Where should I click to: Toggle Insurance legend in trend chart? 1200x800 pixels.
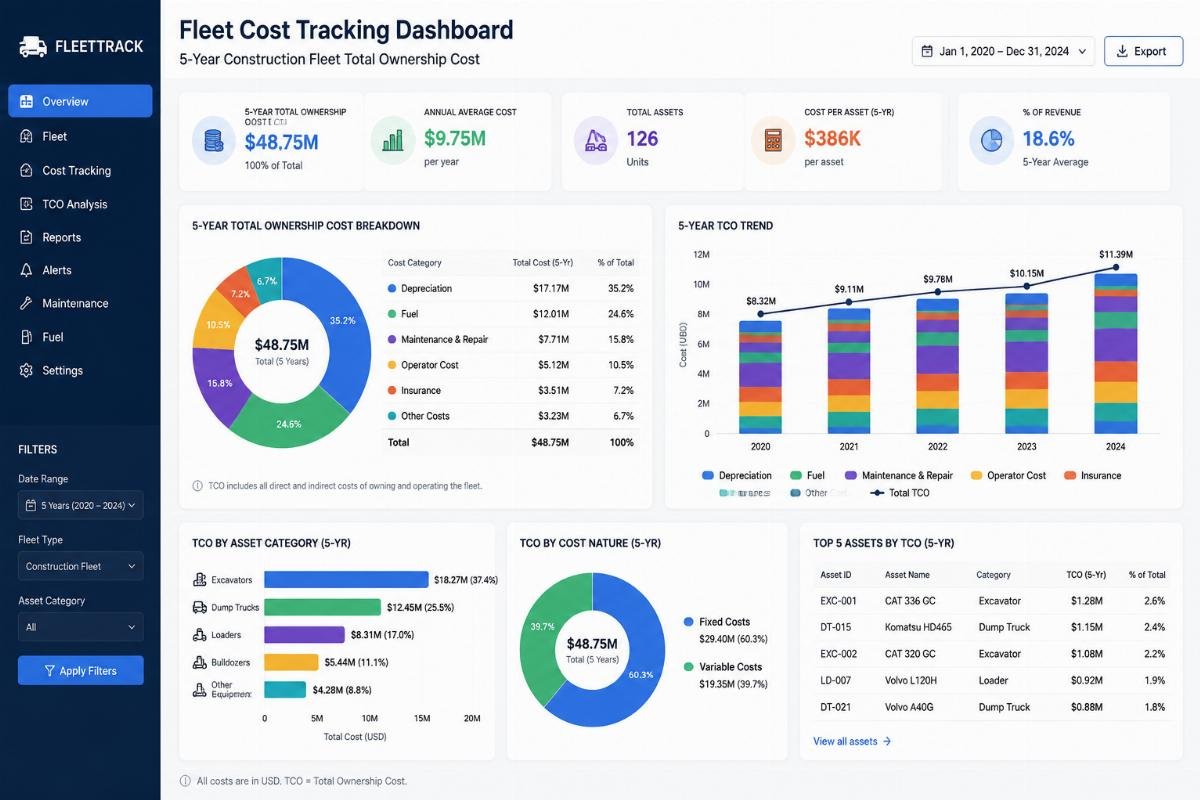[x=1092, y=476]
